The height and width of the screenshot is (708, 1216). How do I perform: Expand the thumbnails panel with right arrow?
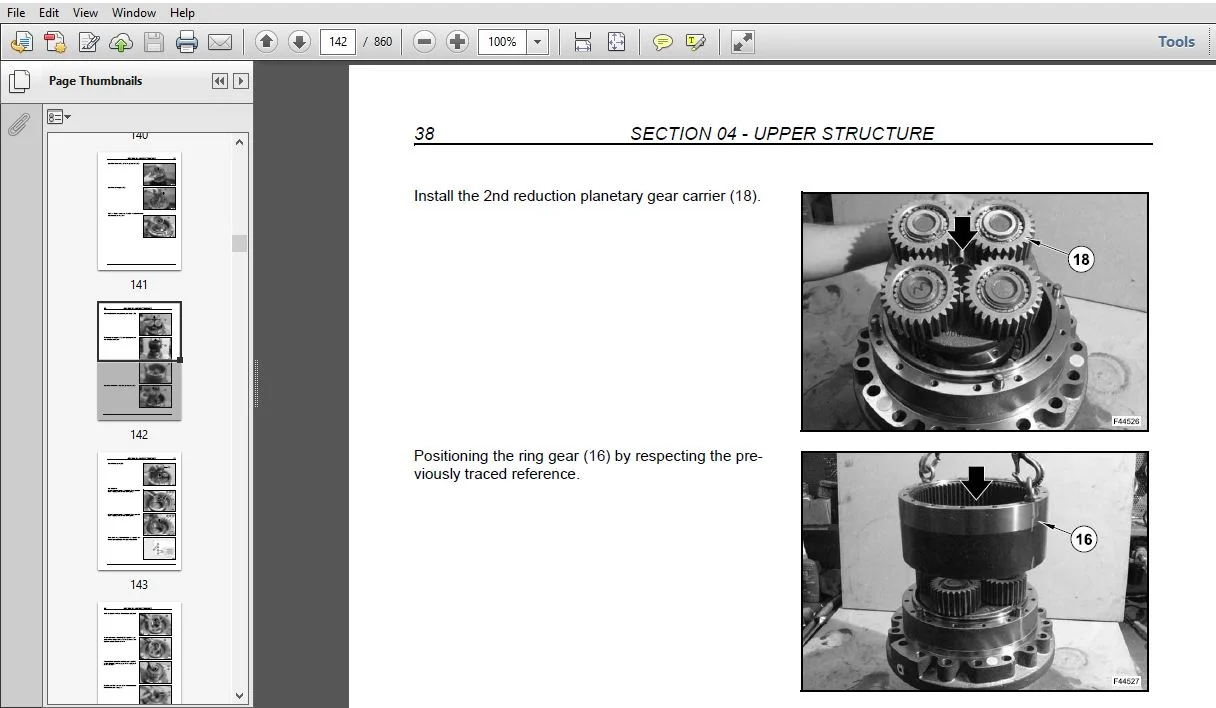point(240,81)
